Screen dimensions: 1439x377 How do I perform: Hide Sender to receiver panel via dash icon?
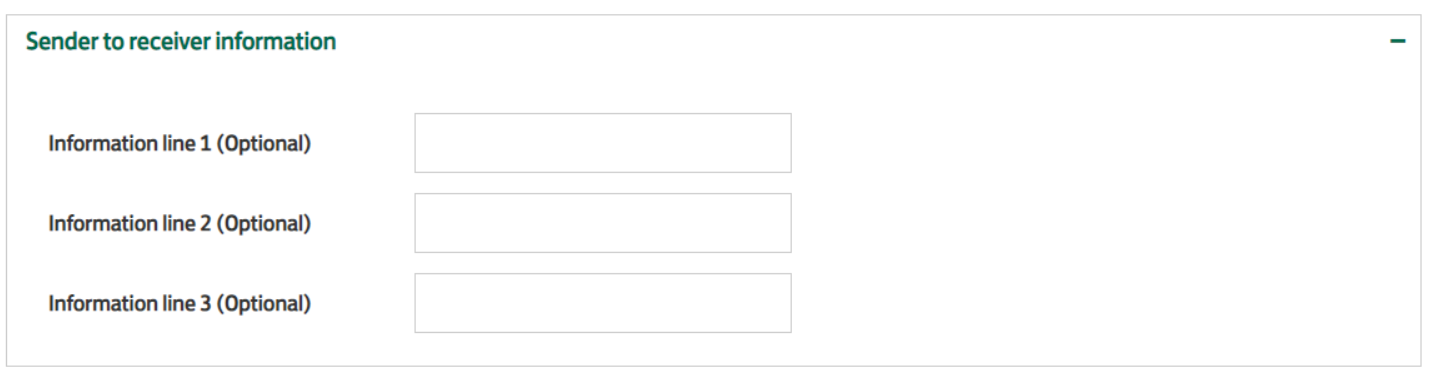click(1398, 42)
